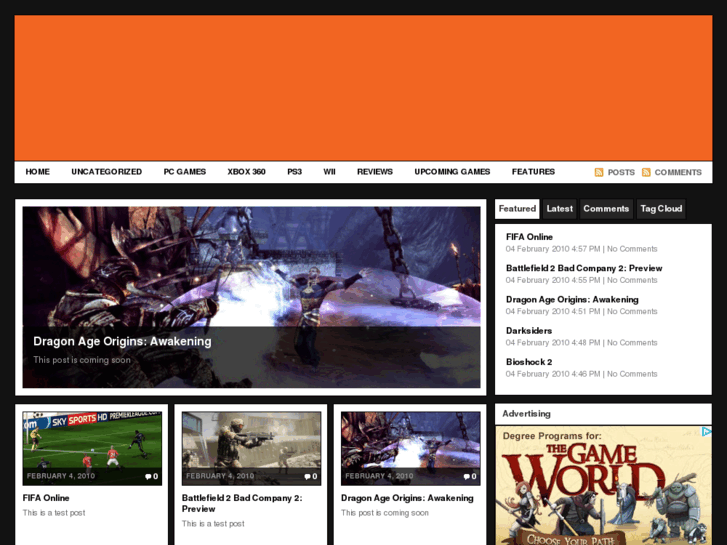Open Battlefield 2 Bad Company 2: Preview card title

242,503
